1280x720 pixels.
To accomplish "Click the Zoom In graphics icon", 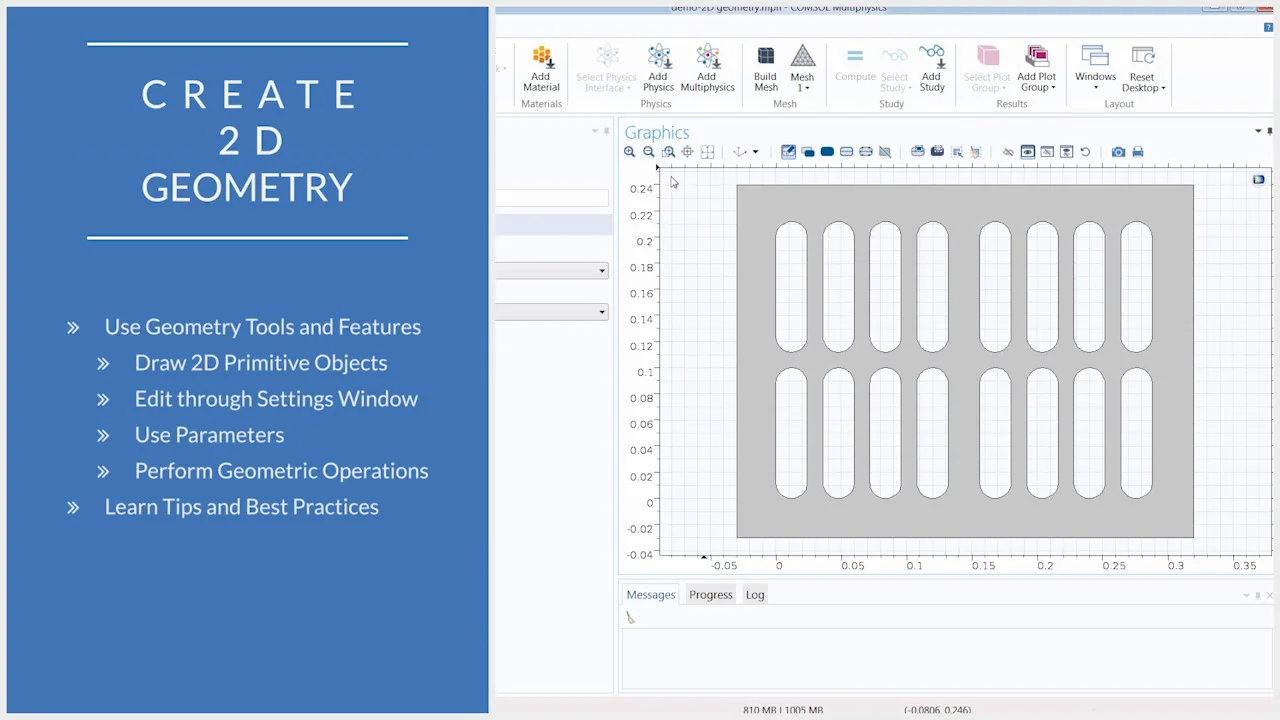I will (629, 152).
